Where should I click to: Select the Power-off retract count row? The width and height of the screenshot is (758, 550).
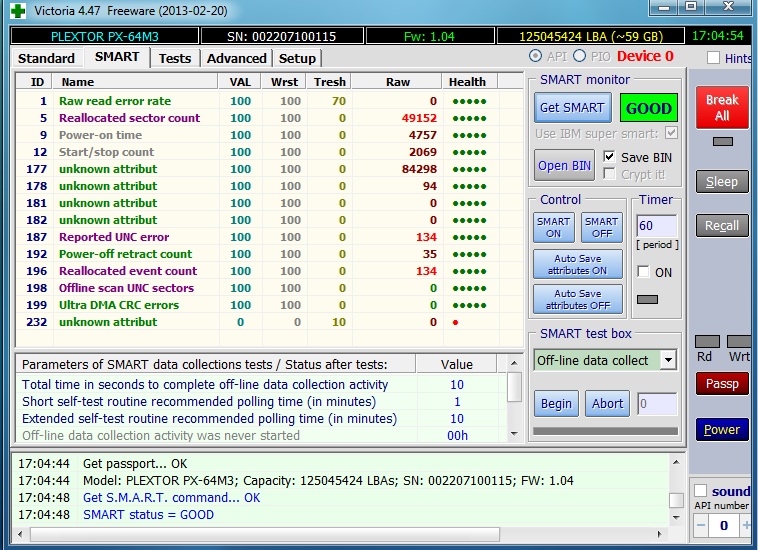click(x=270, y=254)
